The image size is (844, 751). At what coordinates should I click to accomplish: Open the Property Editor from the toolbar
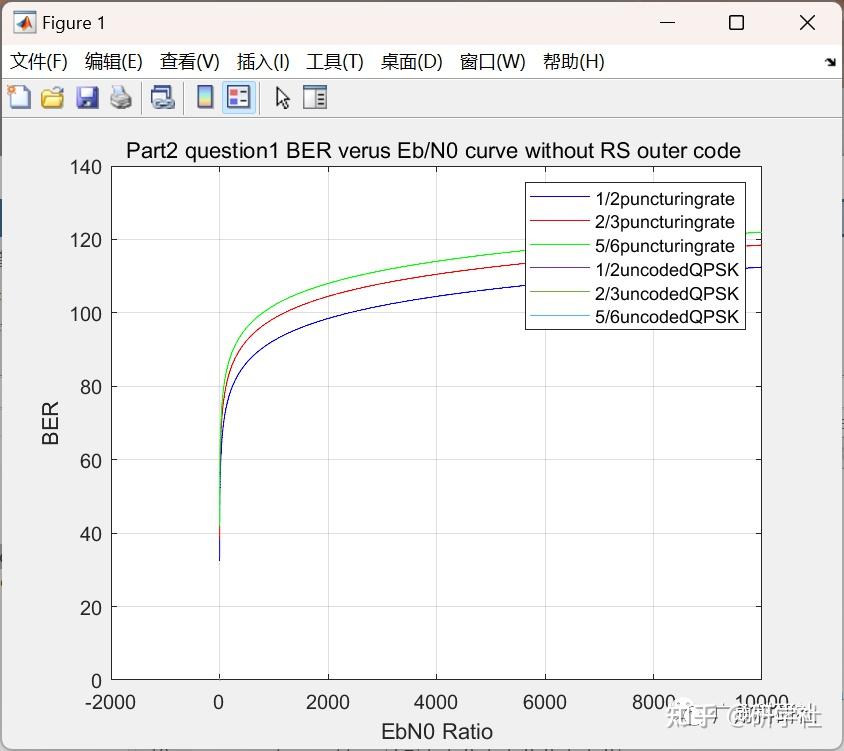point(317,97)
